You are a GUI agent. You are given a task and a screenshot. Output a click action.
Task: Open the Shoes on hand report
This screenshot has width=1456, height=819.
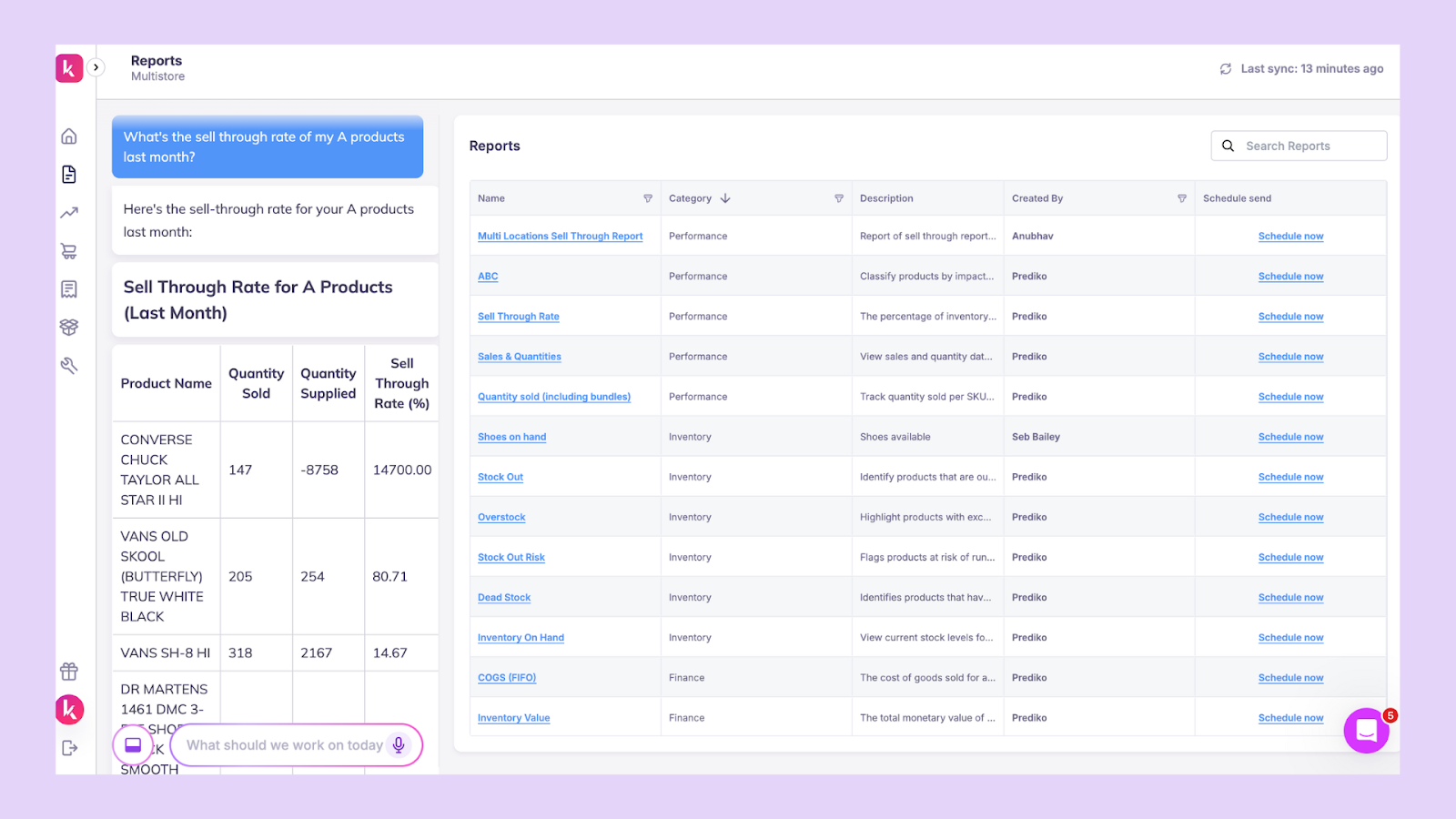512,437
